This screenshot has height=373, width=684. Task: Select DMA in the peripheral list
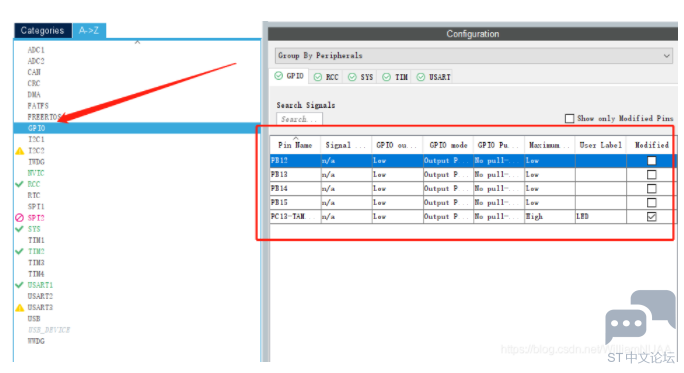(34, 95)
